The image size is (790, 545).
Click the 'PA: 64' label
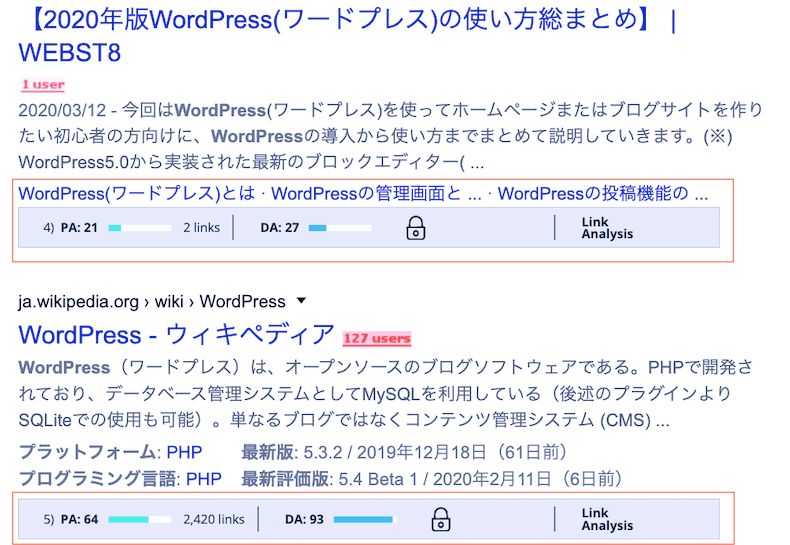click(80, 519)
